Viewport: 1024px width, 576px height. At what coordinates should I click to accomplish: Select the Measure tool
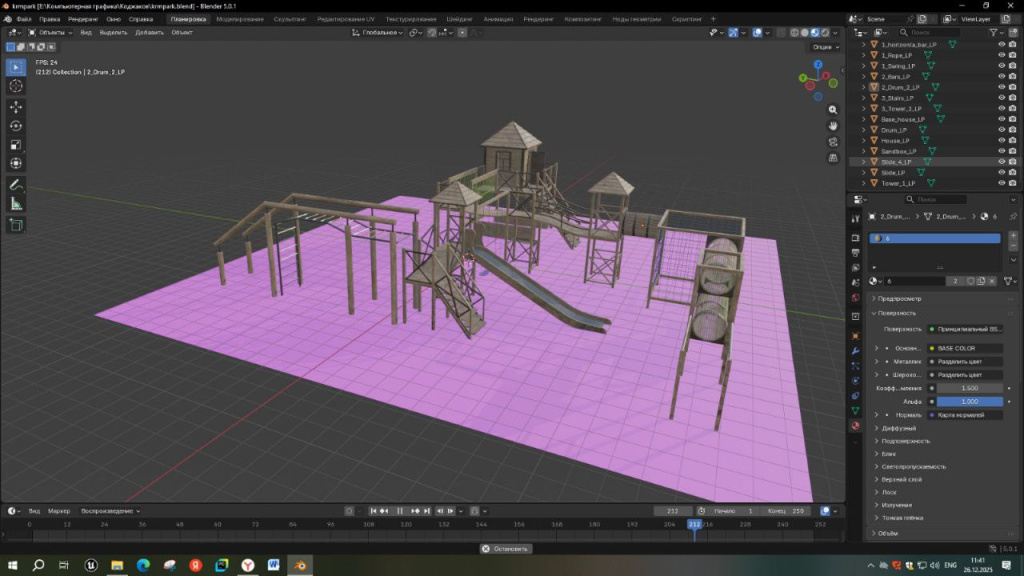(16, 203)
